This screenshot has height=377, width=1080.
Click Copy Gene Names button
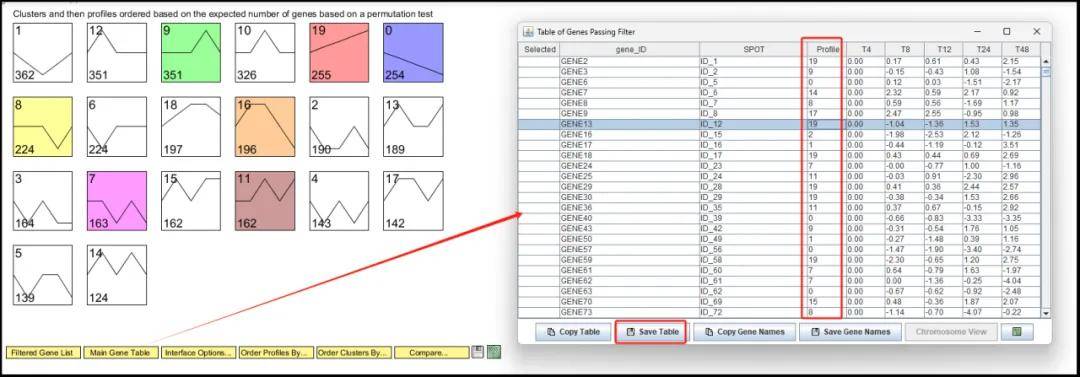(x=744, y=332)
